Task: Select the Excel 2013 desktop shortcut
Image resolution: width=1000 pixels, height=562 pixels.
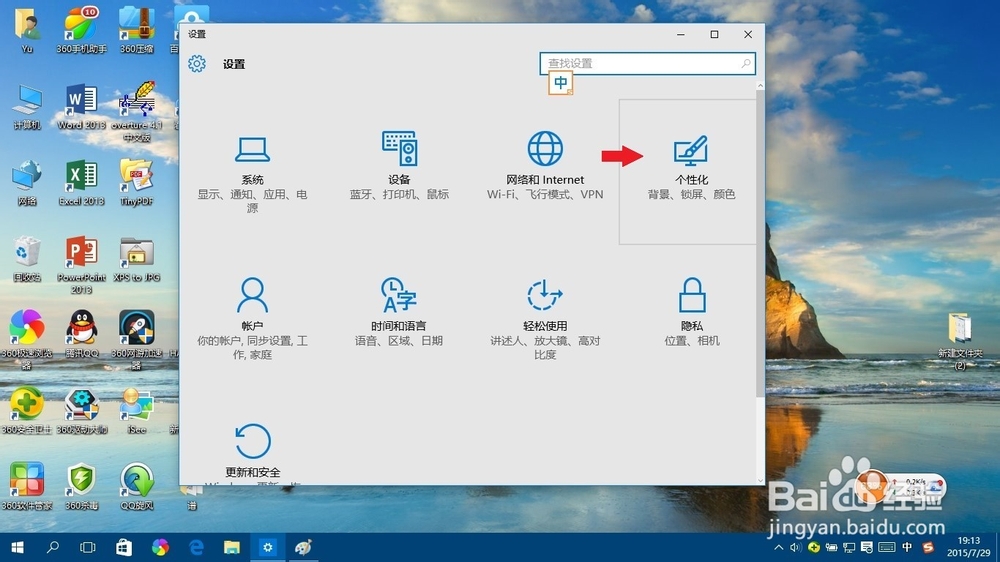Action: point(81,182)
